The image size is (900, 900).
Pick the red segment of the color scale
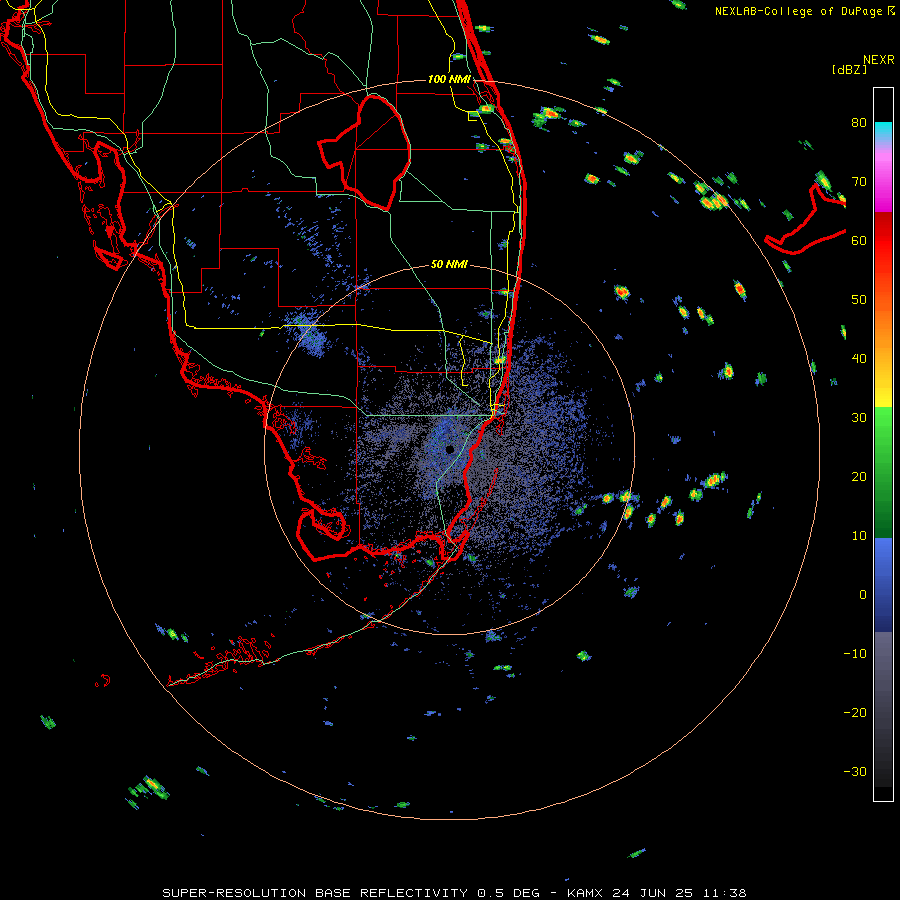[x=883, y=241]
